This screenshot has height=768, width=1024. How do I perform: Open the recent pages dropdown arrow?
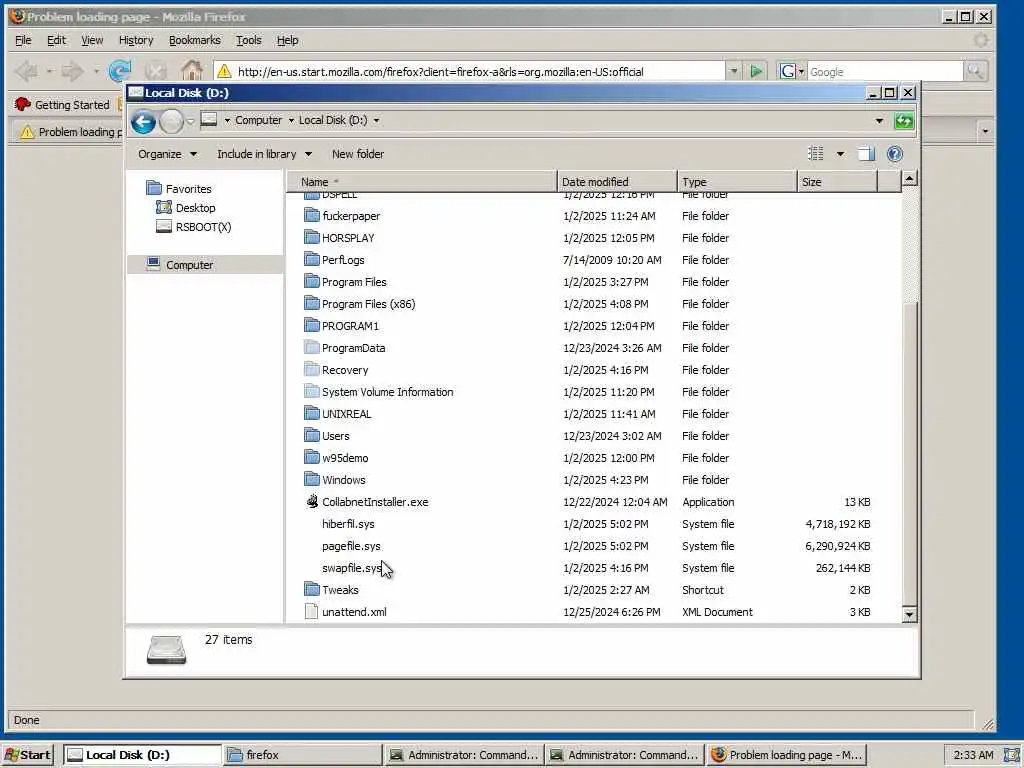point(190,121)
